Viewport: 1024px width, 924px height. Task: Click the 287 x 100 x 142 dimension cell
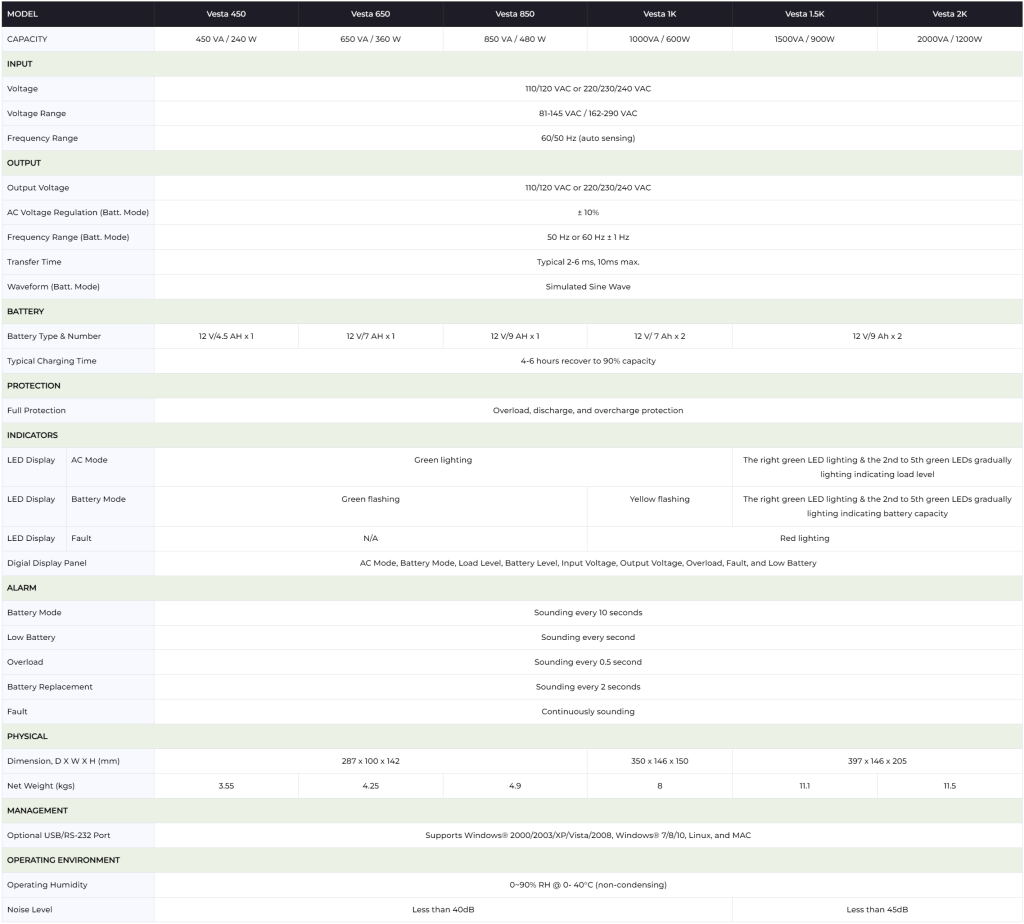click(370, 761)
